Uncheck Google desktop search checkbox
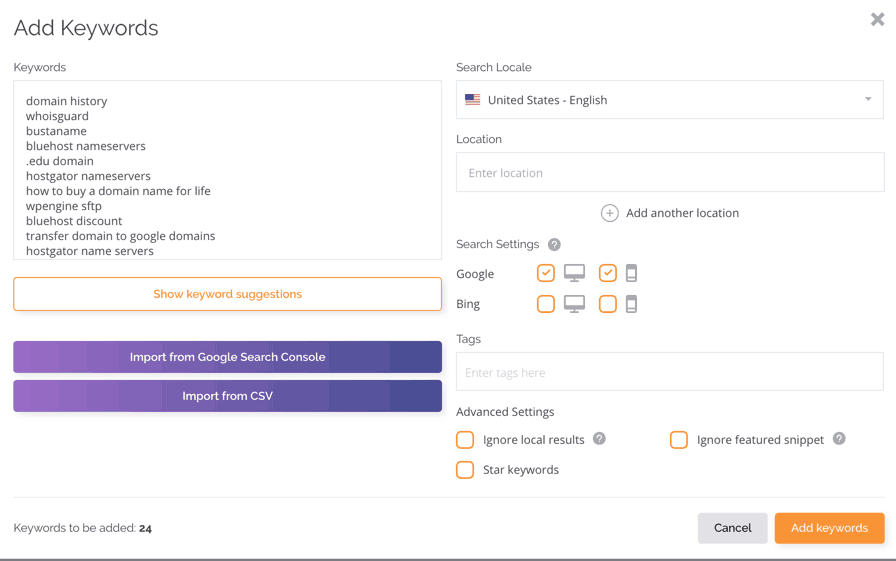896x561 pixels. (x=546, y=273)
